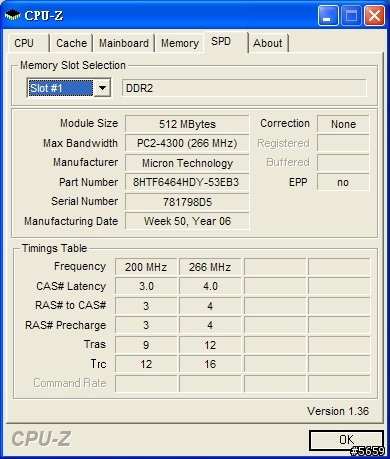Go to the Memory tab
Screen dimensions: 390x459
pyautogui.click(x=180, y=43)
